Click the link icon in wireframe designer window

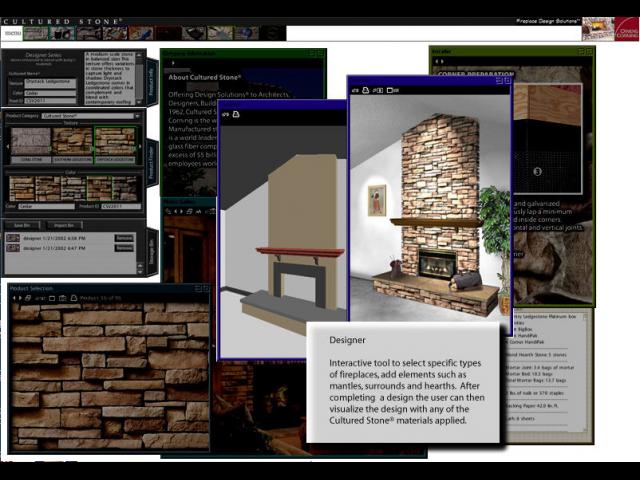pos(225,115)
